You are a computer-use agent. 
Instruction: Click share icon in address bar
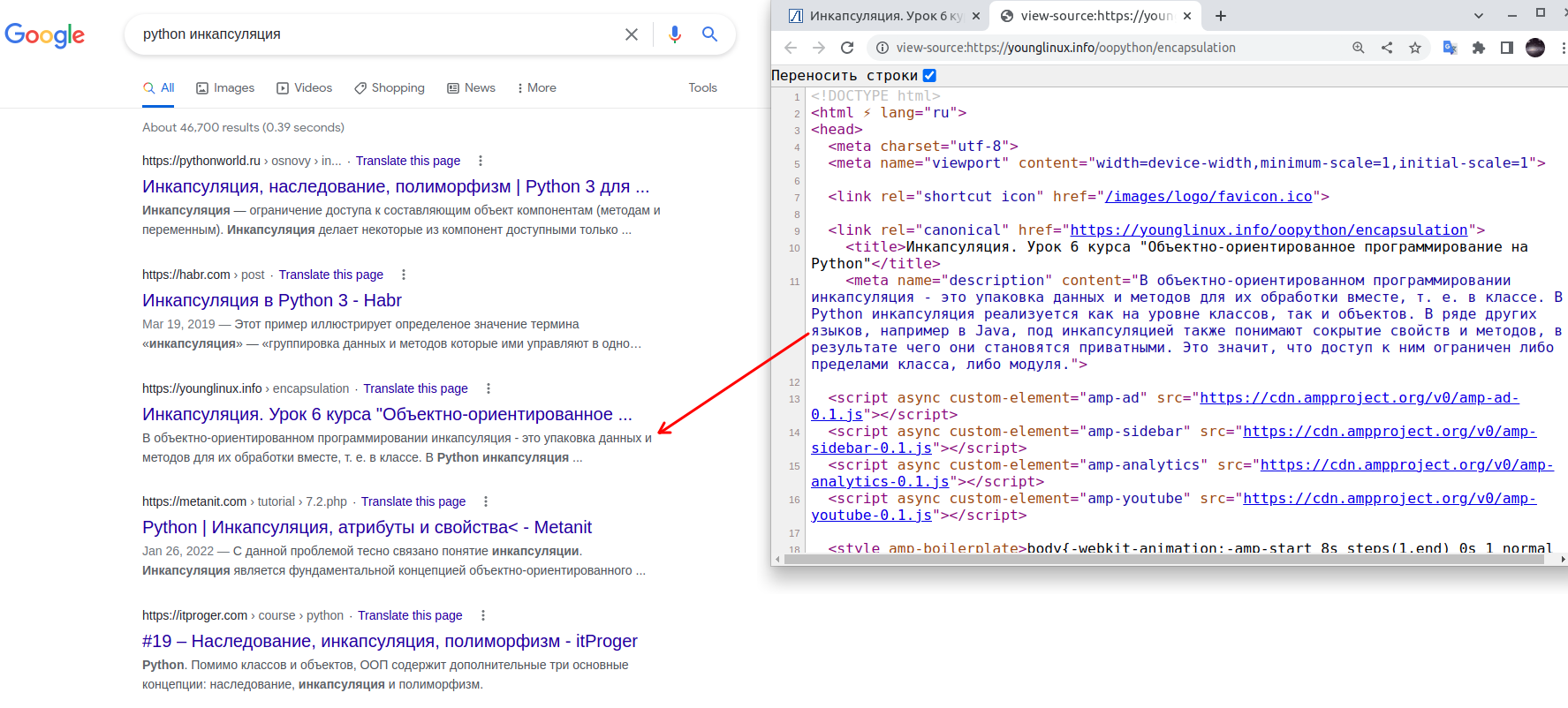point(1387,48)
